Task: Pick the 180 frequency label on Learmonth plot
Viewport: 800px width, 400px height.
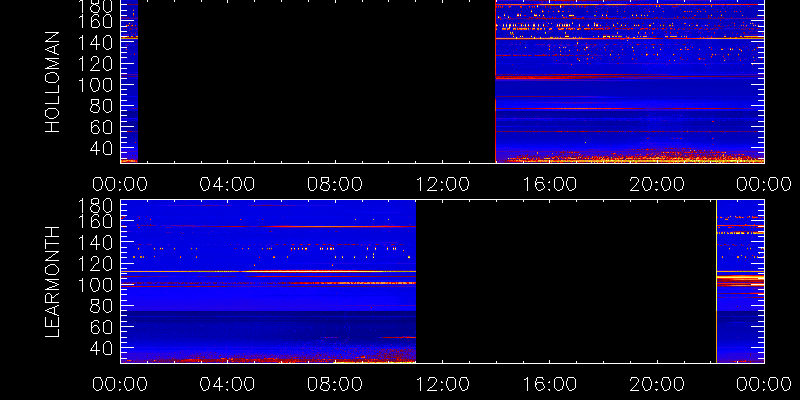Action: pyautogui.click(x=93, y=207)
